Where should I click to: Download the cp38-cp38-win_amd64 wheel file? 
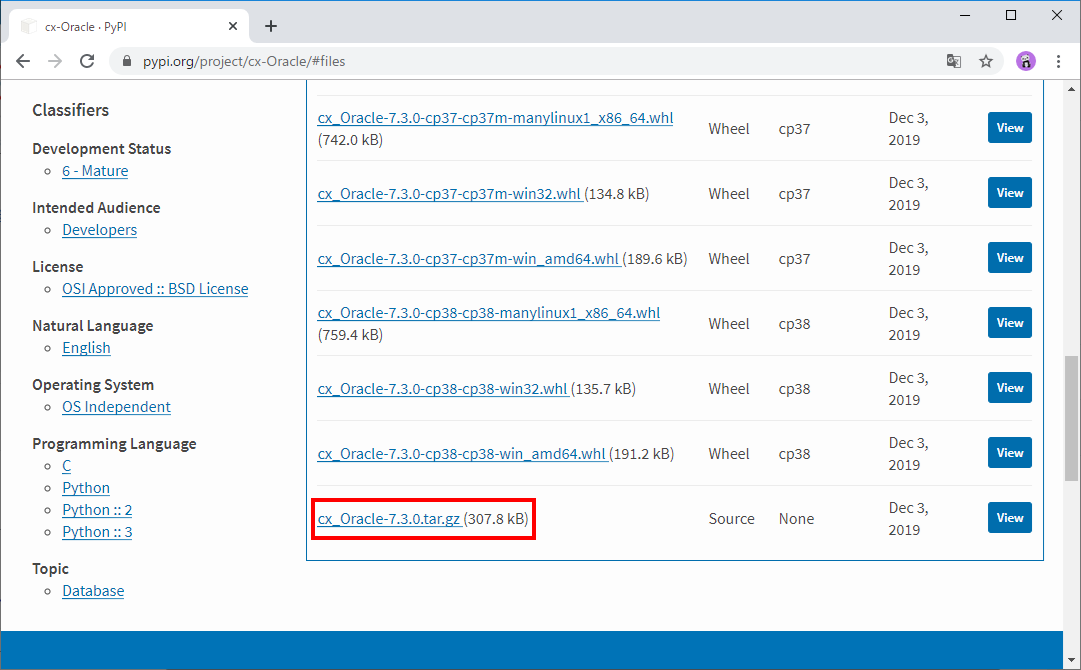[x=461, y=454]
